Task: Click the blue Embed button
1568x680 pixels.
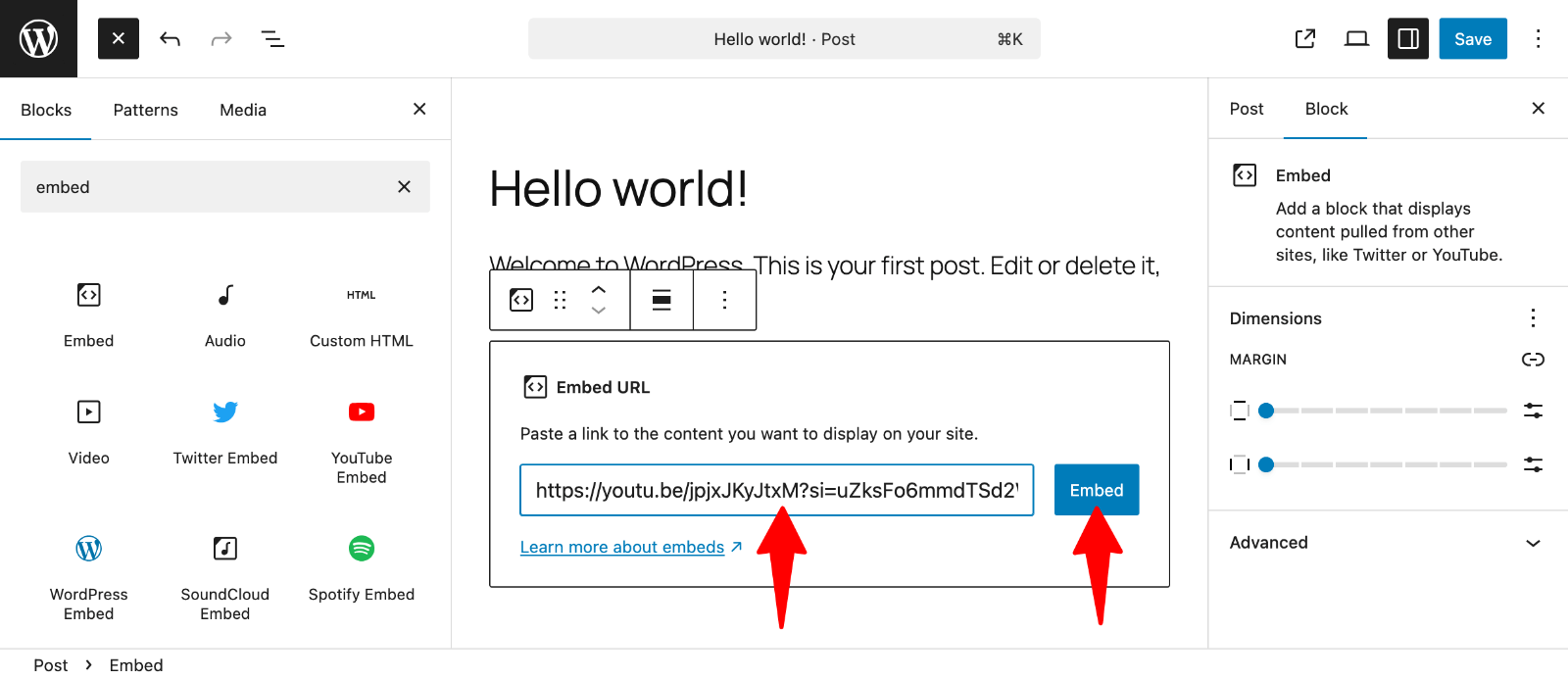Action: [1096, 489]
